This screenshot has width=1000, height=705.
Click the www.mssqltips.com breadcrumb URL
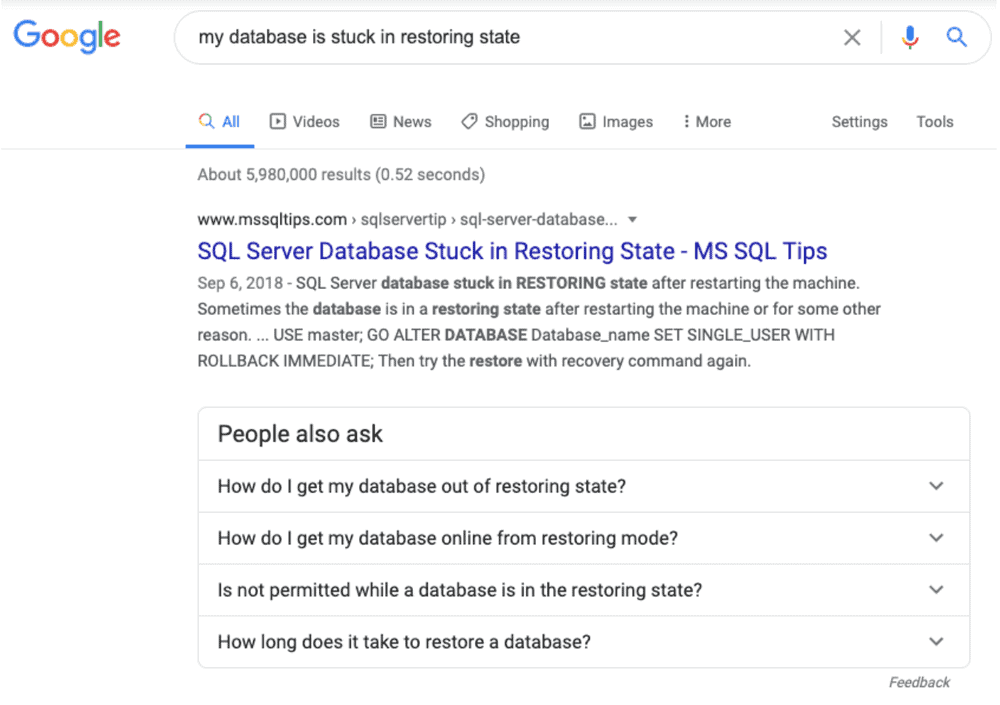point(408,219)
